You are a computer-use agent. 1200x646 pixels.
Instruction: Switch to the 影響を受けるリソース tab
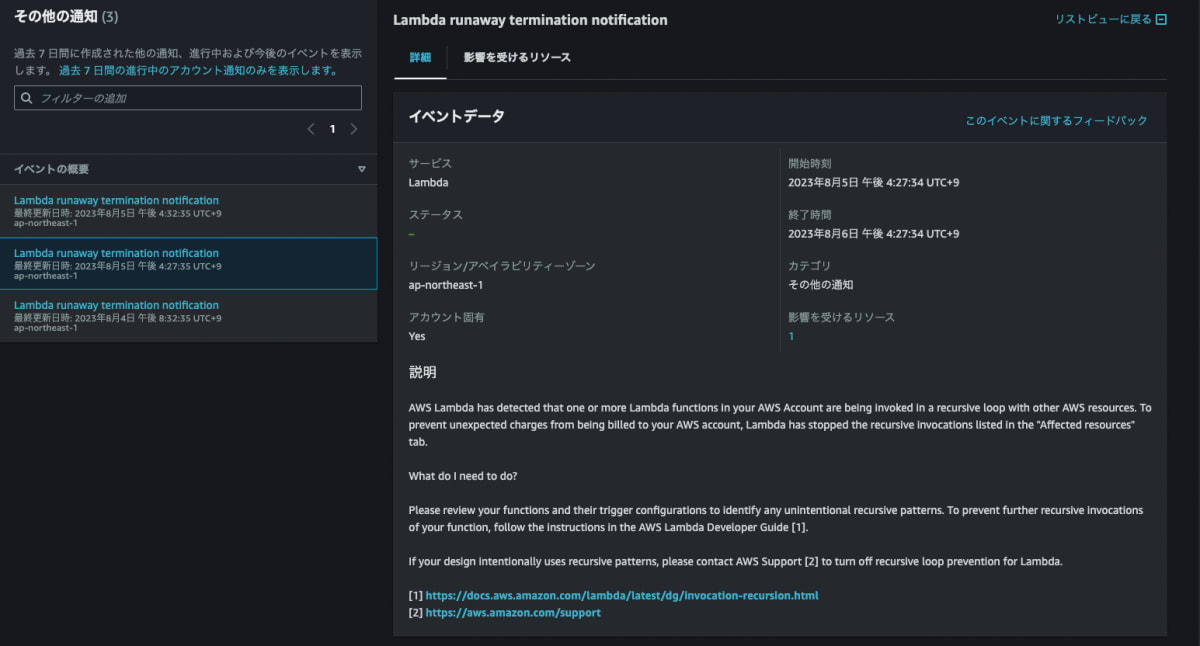point(517,58)
